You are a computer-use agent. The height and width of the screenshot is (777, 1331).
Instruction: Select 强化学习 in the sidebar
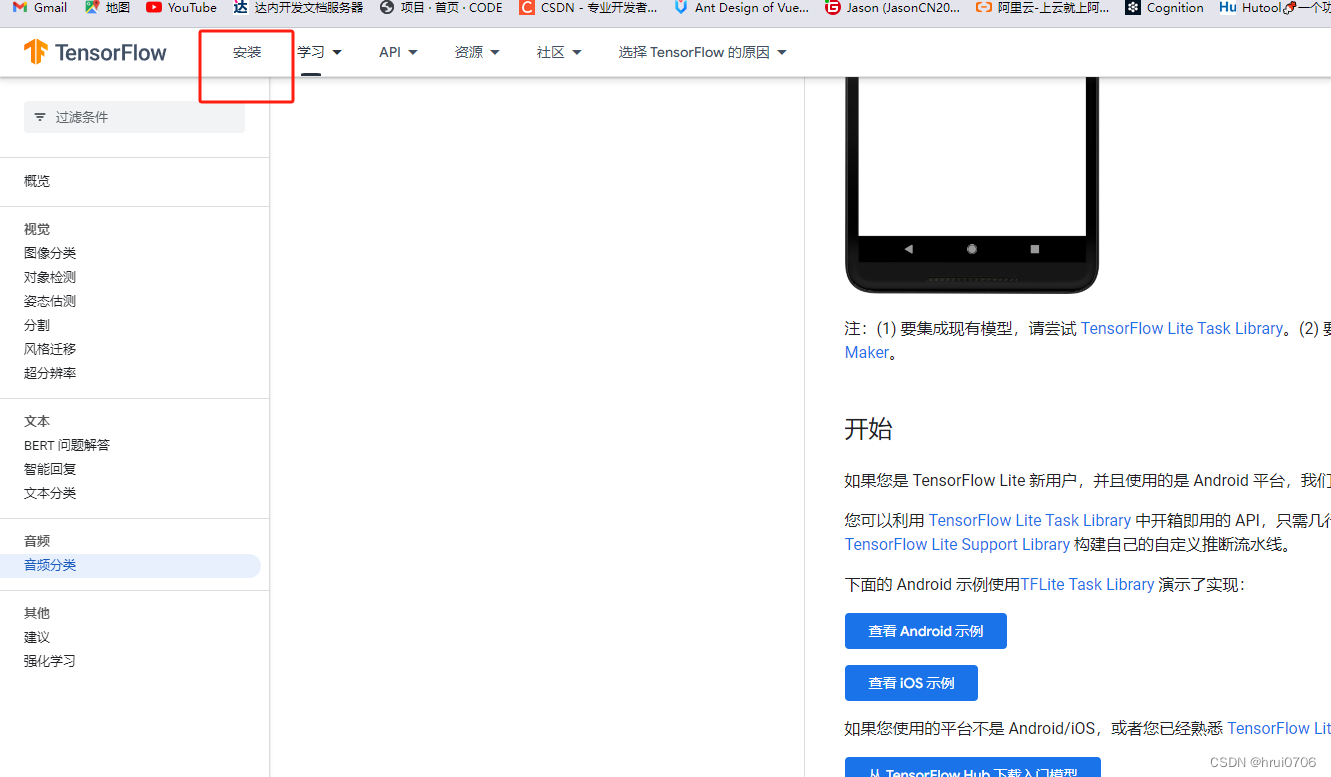pyautogui.click(x=50, y=661)
